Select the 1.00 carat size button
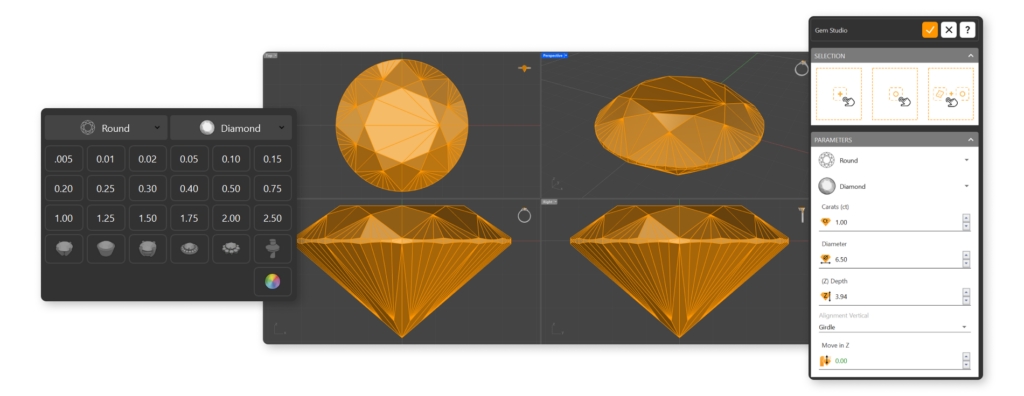 pyautogui.click(x=64, y=218)
